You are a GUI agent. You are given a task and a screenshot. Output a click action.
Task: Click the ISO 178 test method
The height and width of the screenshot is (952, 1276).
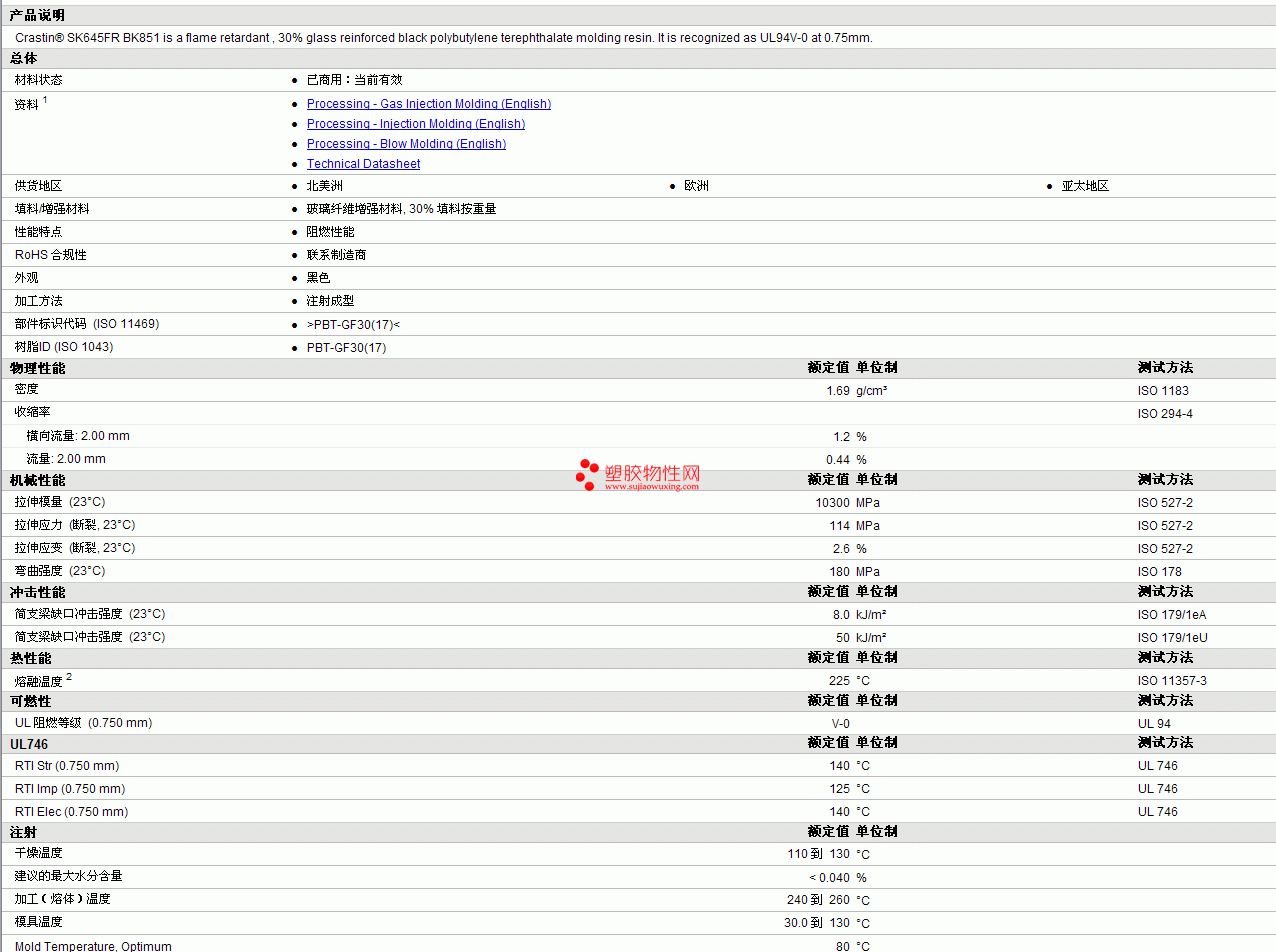tap(1159, 572)
